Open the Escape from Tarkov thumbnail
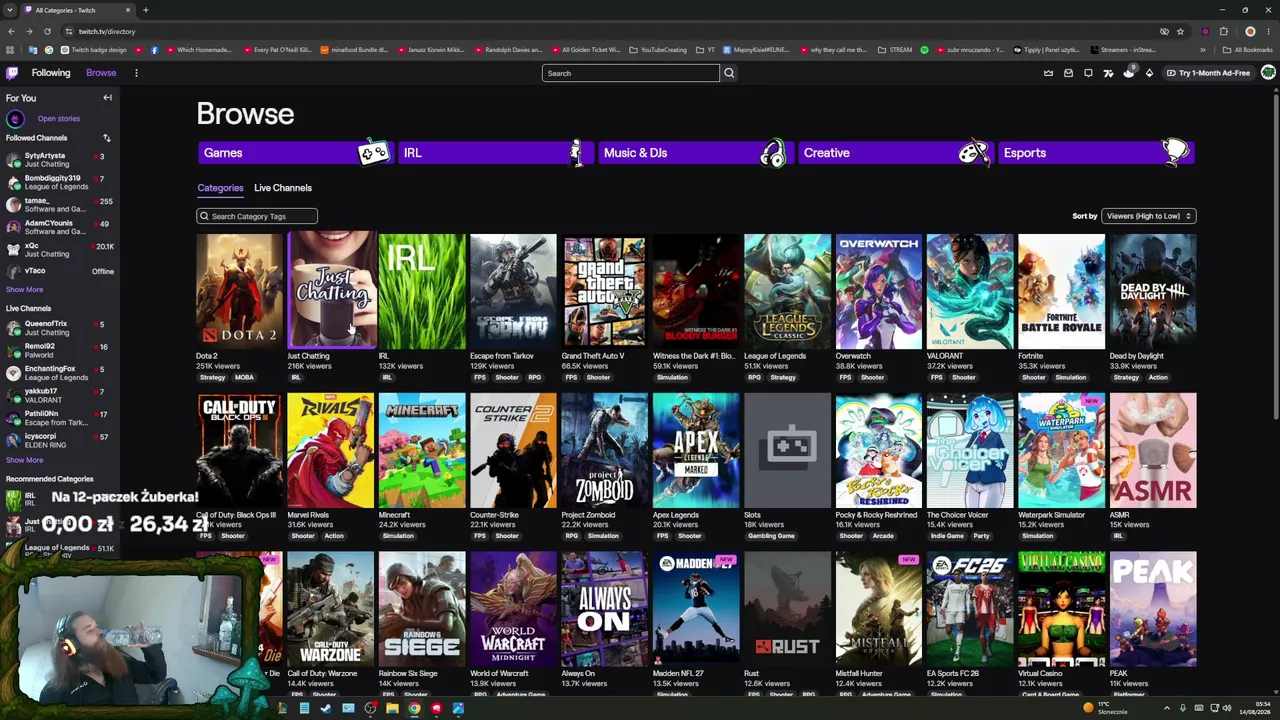Image resolution: width=1280 pixels, height=720 pixels. [513, 291]
